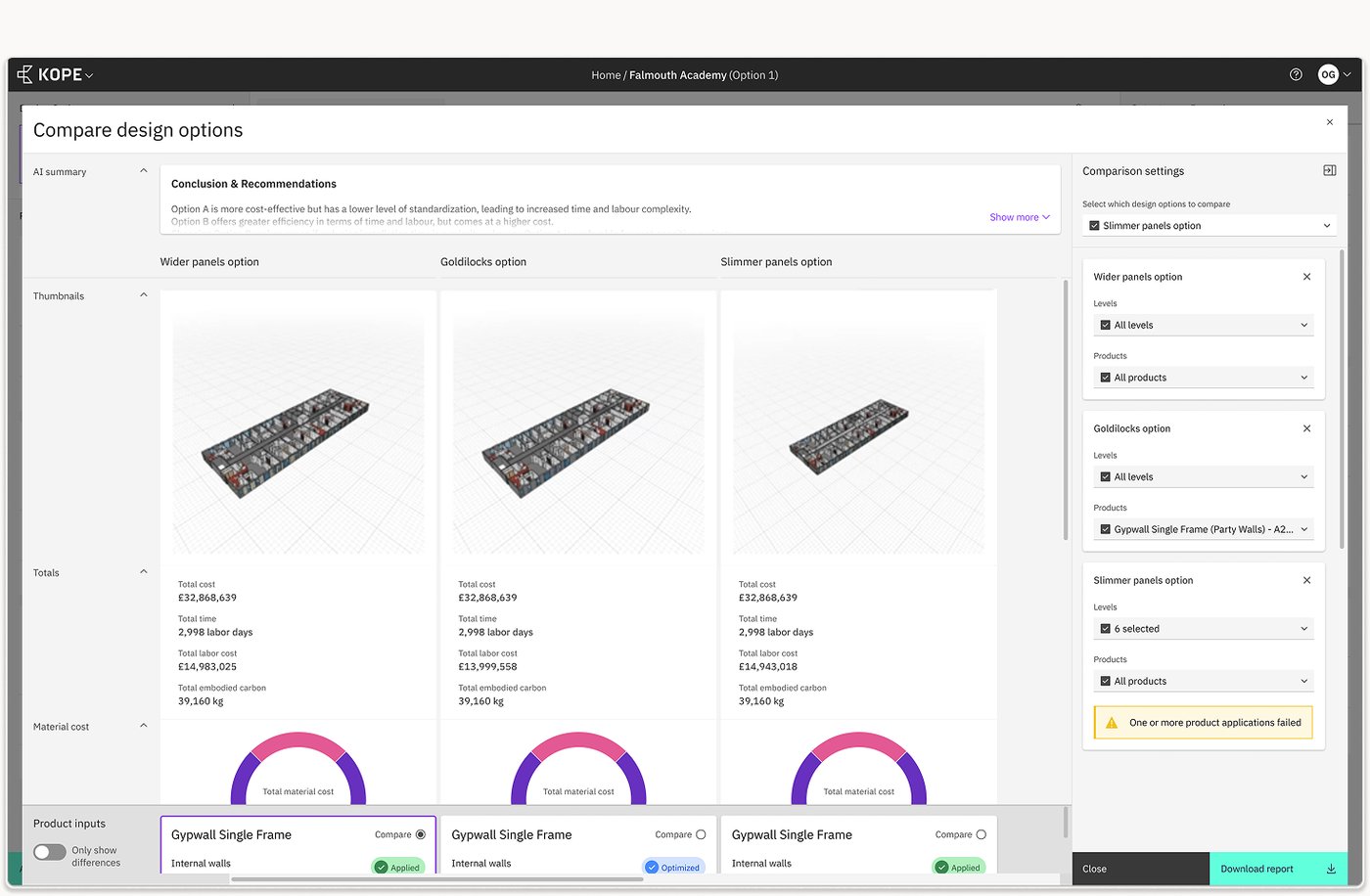Open the help question mark icon
Viewport: 1370px width, 896px height.
pos(1296,74)
